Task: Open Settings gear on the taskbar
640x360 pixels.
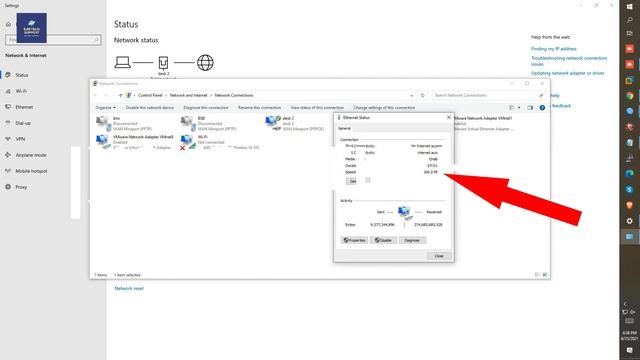Action: point(629,221)
